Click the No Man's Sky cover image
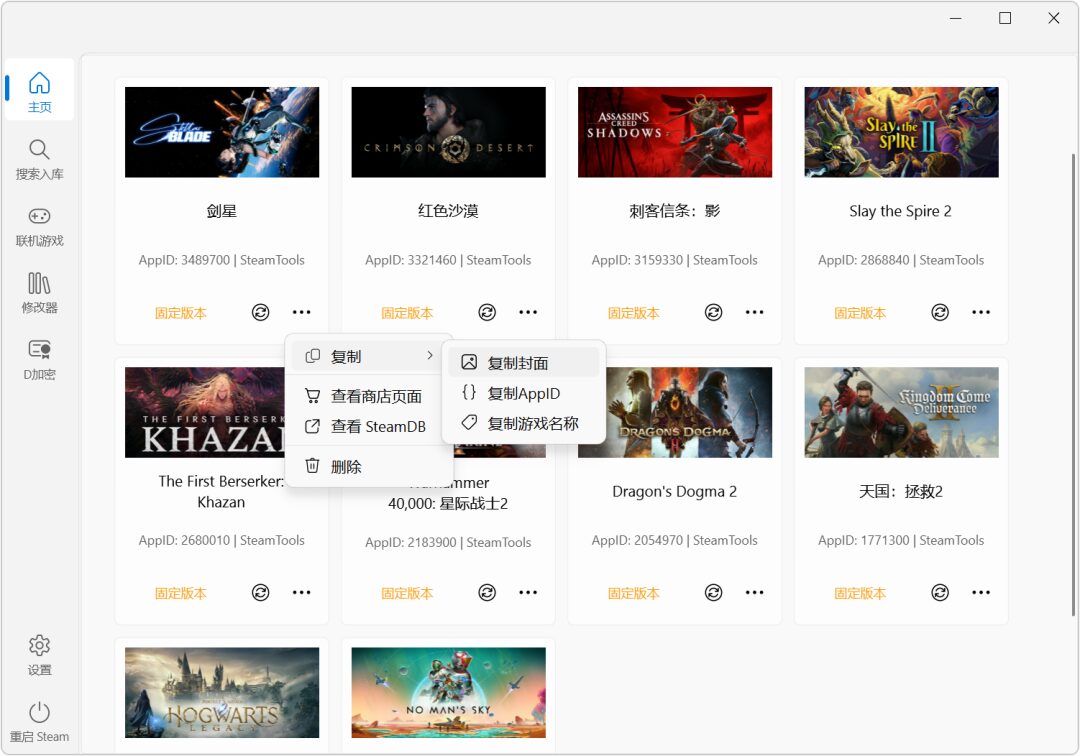 [448, 693]
